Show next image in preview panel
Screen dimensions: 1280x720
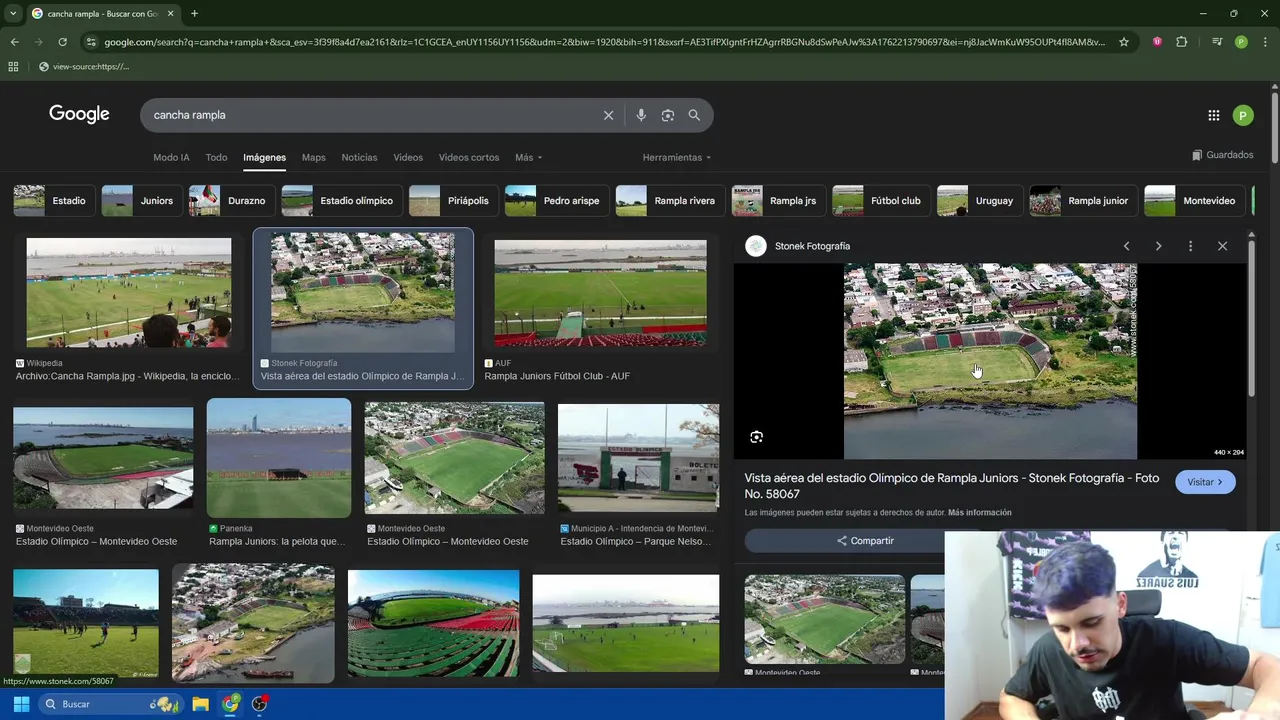click(x=1158, y=246)
